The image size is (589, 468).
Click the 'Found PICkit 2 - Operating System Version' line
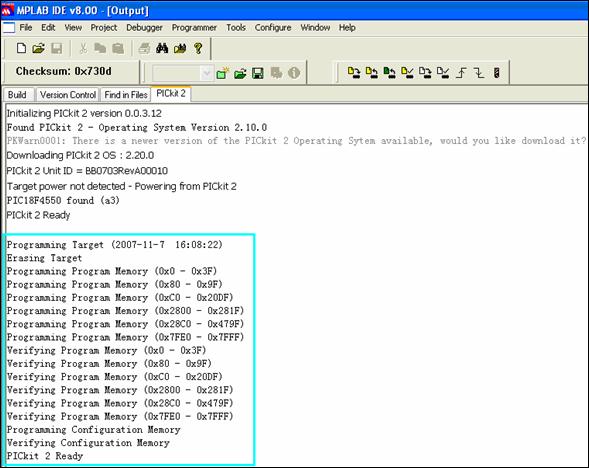(x=137, y=128)
